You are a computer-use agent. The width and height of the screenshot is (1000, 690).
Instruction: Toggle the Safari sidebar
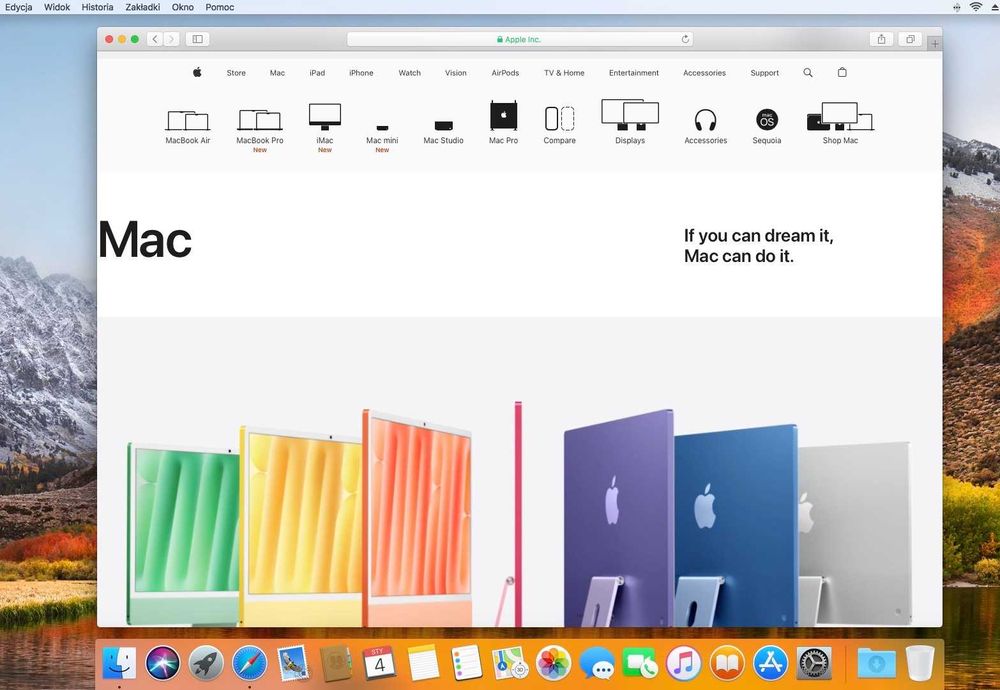[x=198, y=39]
